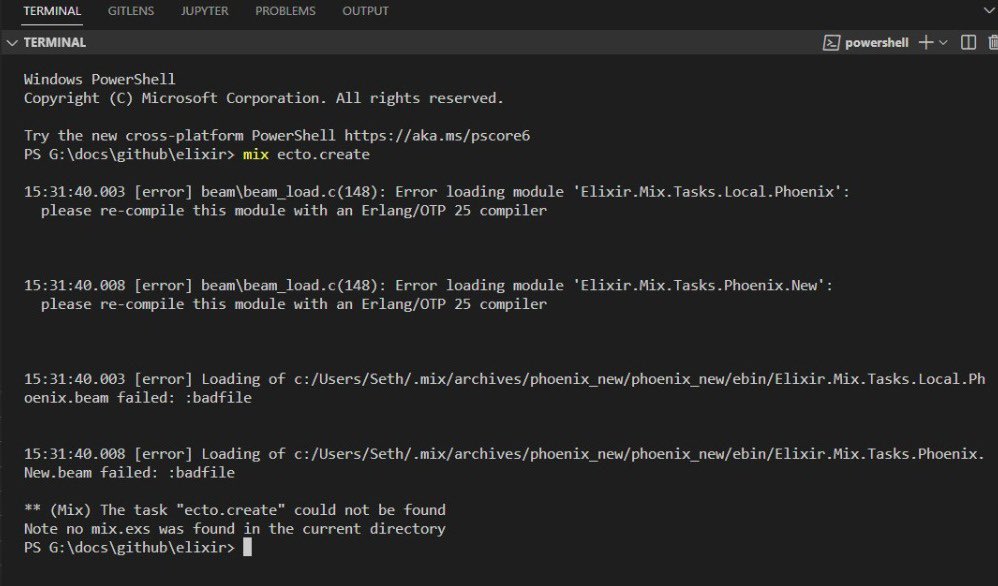The image size is (998, 586).
Task: Click 'Elixir.Mix.Tasks.Phoenix.New' module name in error
Action: click(698, 285)
